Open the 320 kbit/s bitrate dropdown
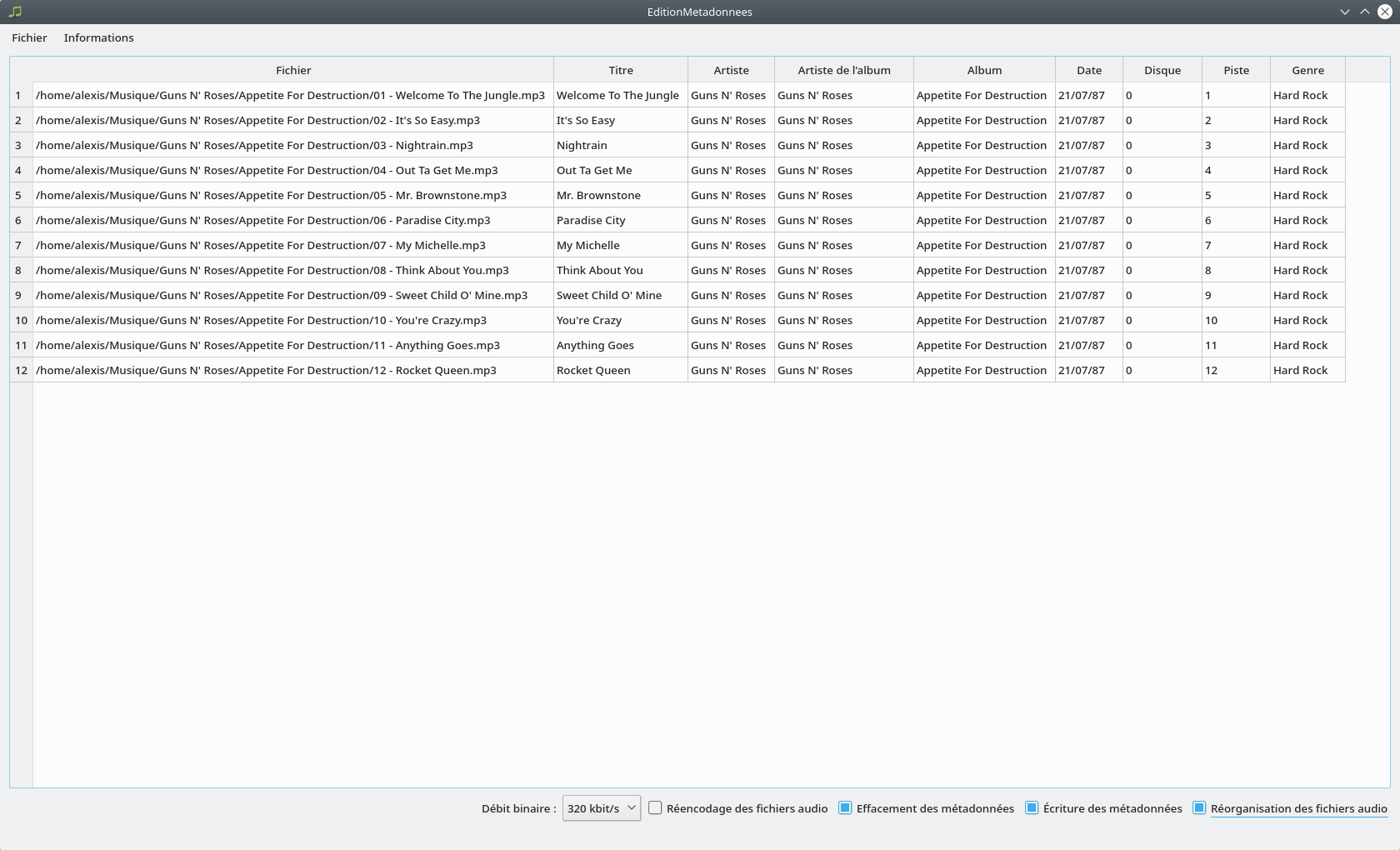The height and width of the screenshot is (850, 1400). pyautogui.click(x=601, y=808)
